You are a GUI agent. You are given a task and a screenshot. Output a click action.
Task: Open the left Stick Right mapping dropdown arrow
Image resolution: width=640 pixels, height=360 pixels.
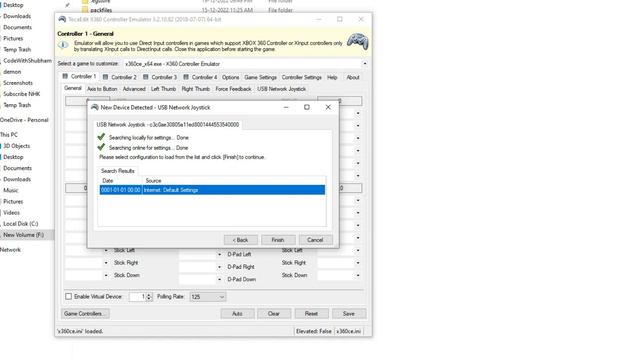(106, 263)
